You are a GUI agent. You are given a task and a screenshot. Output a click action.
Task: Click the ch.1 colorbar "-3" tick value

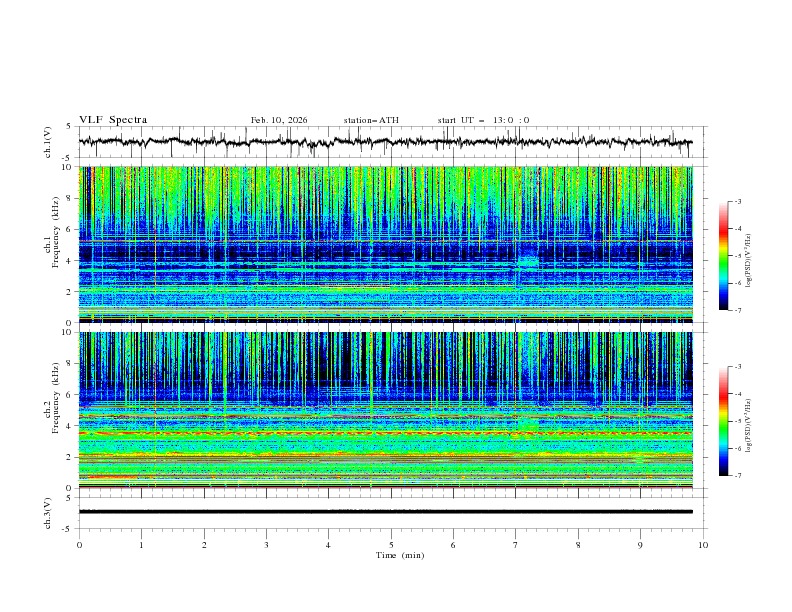click(x=737, y=201)
